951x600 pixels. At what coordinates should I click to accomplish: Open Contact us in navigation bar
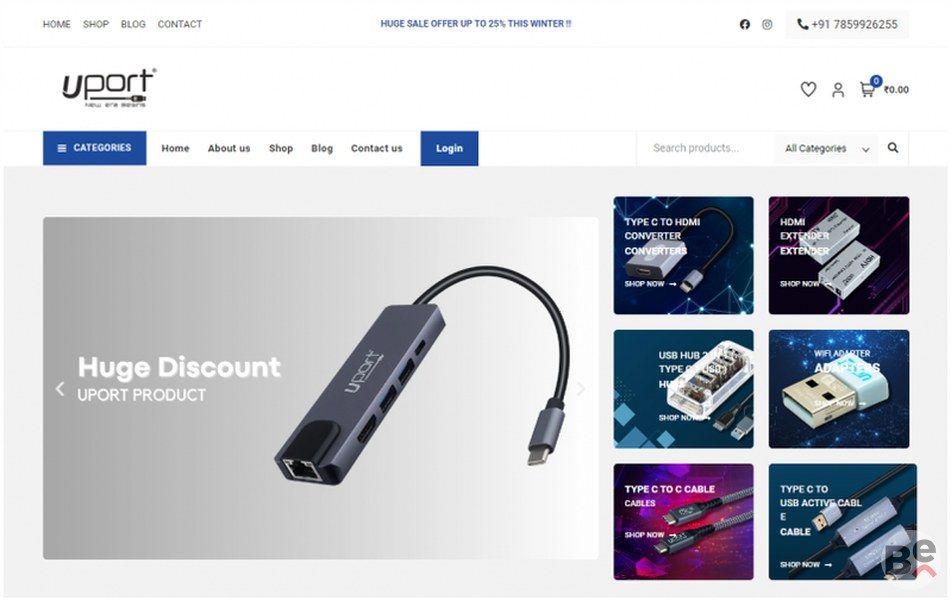(x=376, y=148)
